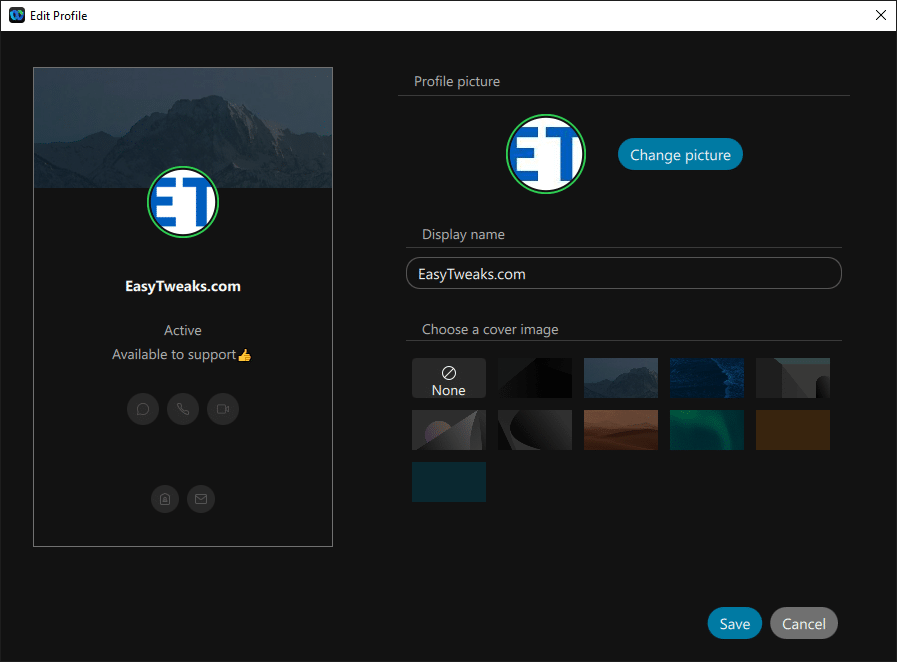Click the EasyTweaks.com name in preview card
This screenshot has width=897, height=662.
pyautogui.click(x=183, y=286)
